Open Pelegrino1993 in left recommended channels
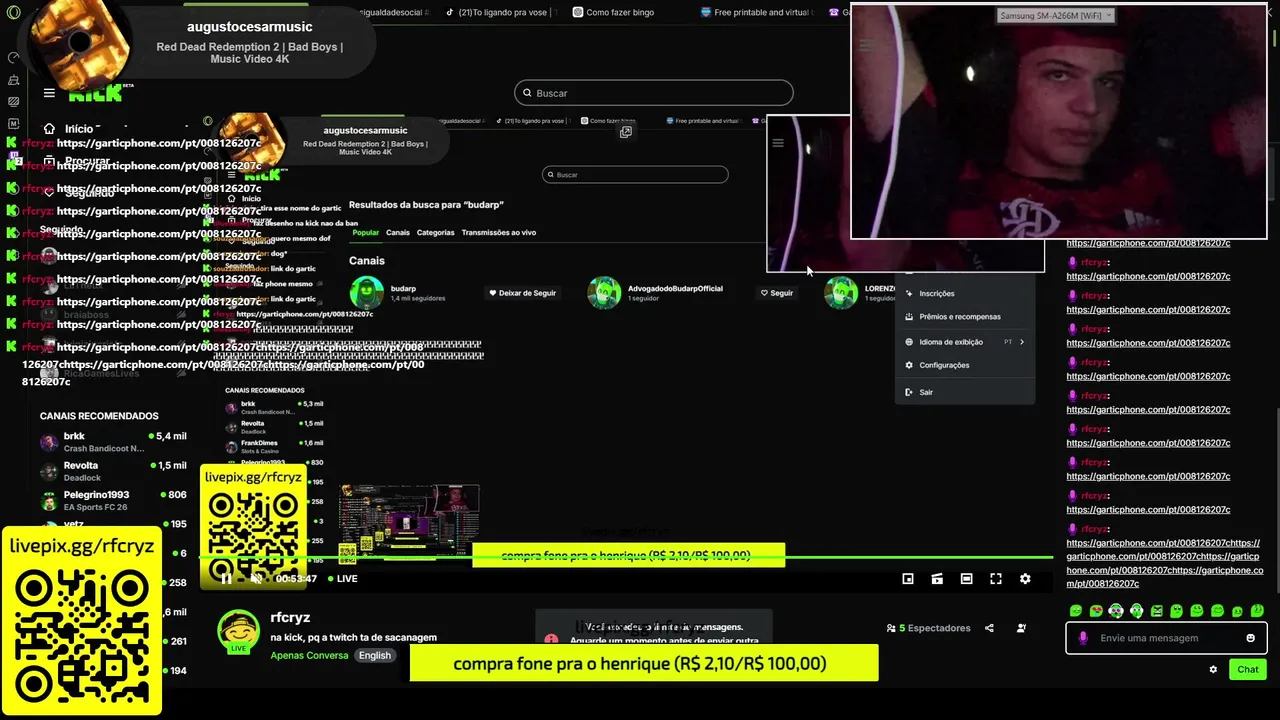Screen dimensions: 1280x720 pos(113,500)
